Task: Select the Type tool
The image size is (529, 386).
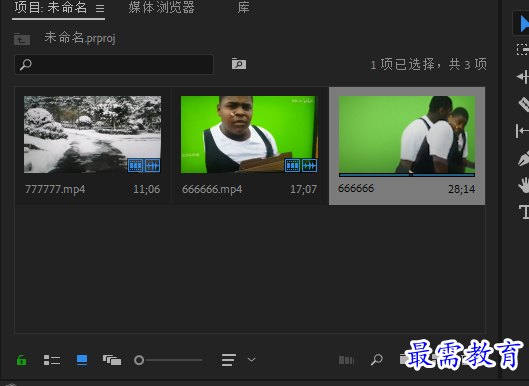Action: click(x=524, y=212)
